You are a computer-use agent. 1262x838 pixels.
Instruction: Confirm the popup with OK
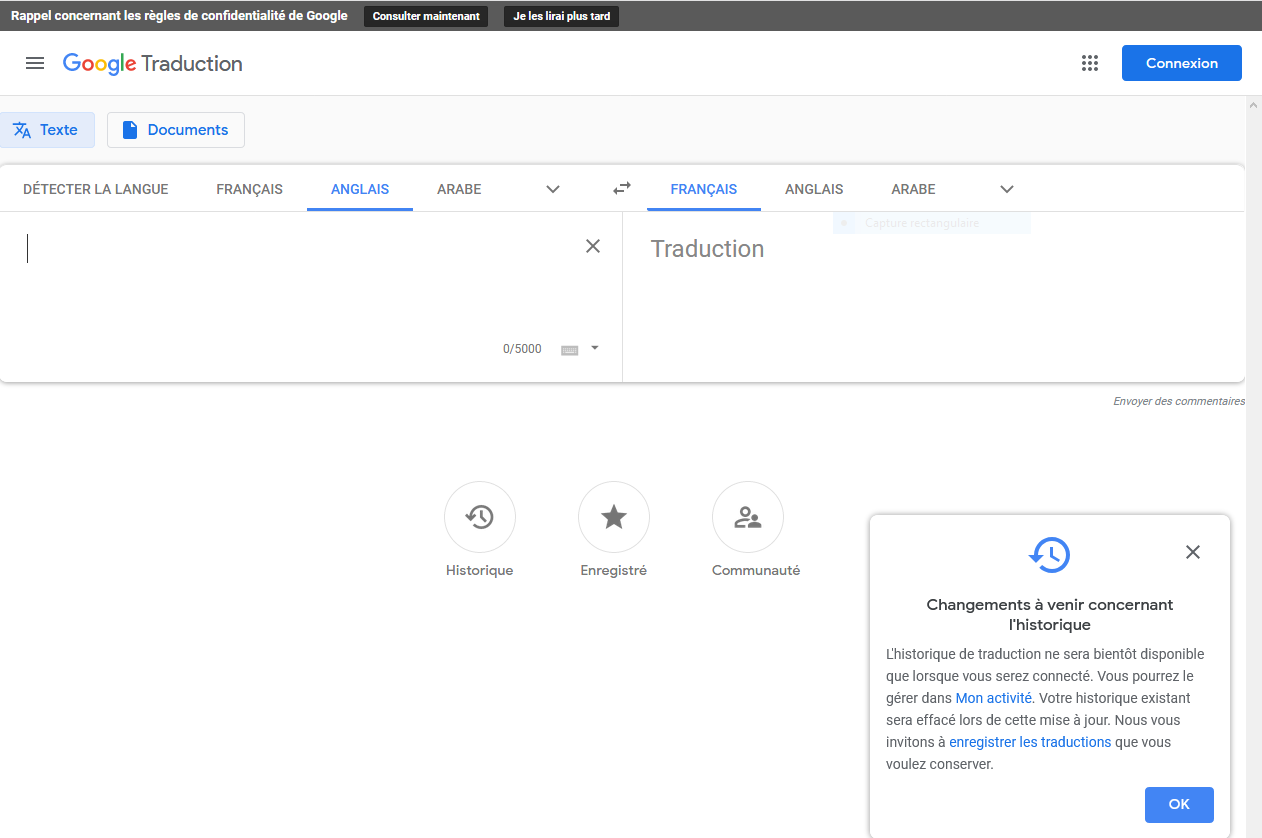coord(1179,804)
